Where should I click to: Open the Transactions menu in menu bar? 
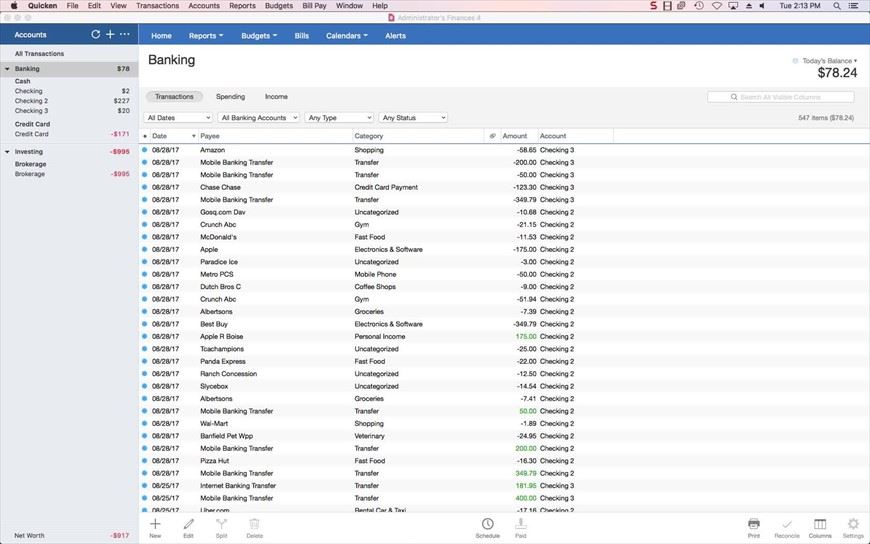tap(157, 6)
